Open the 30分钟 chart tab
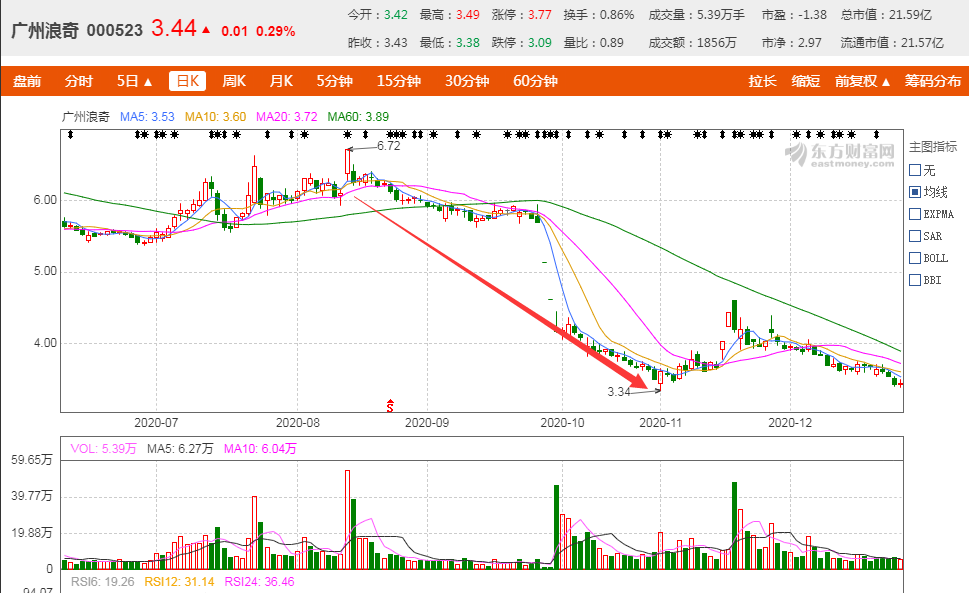This screenshot has height=593, width=972. pos(467,81)
